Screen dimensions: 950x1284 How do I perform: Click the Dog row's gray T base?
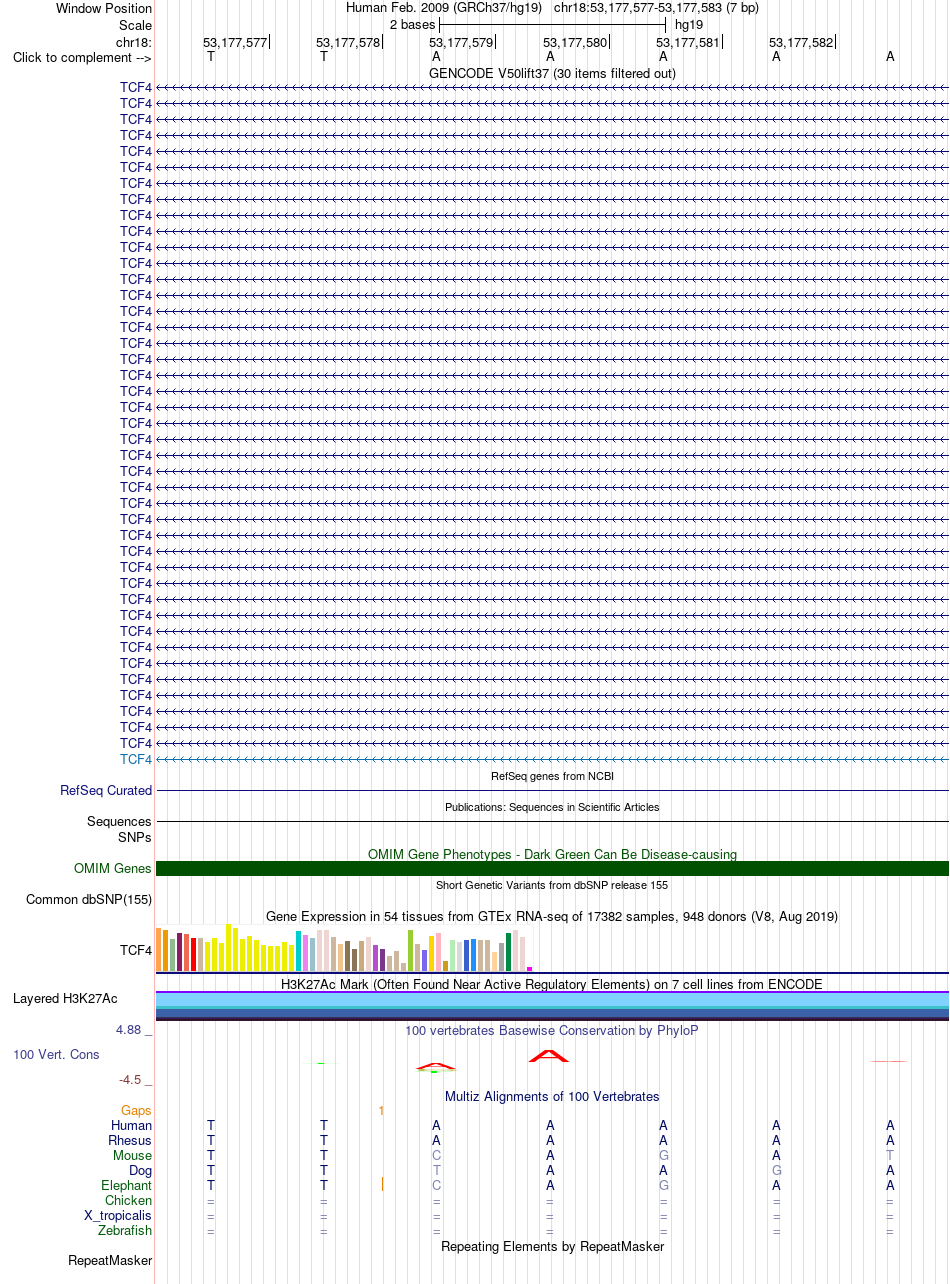pyautogui.click(x=436, y=1170)
